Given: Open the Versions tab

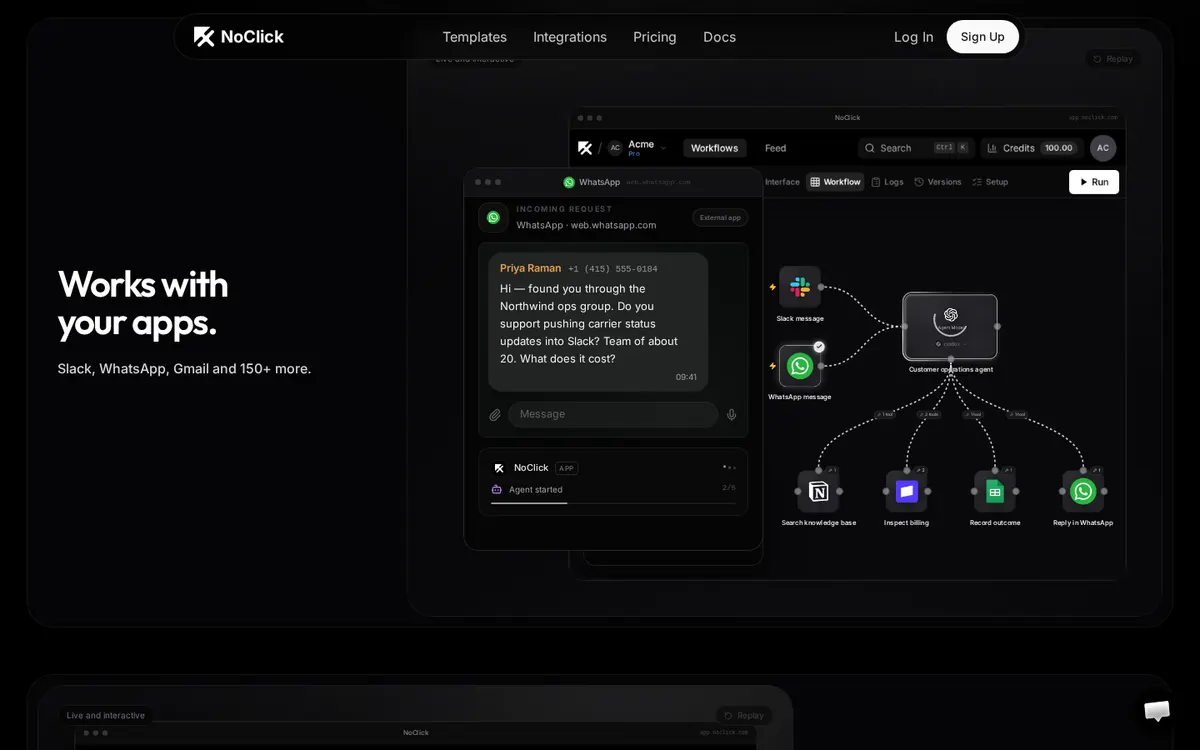Looking at the screenshot, I should pos(938,182).
